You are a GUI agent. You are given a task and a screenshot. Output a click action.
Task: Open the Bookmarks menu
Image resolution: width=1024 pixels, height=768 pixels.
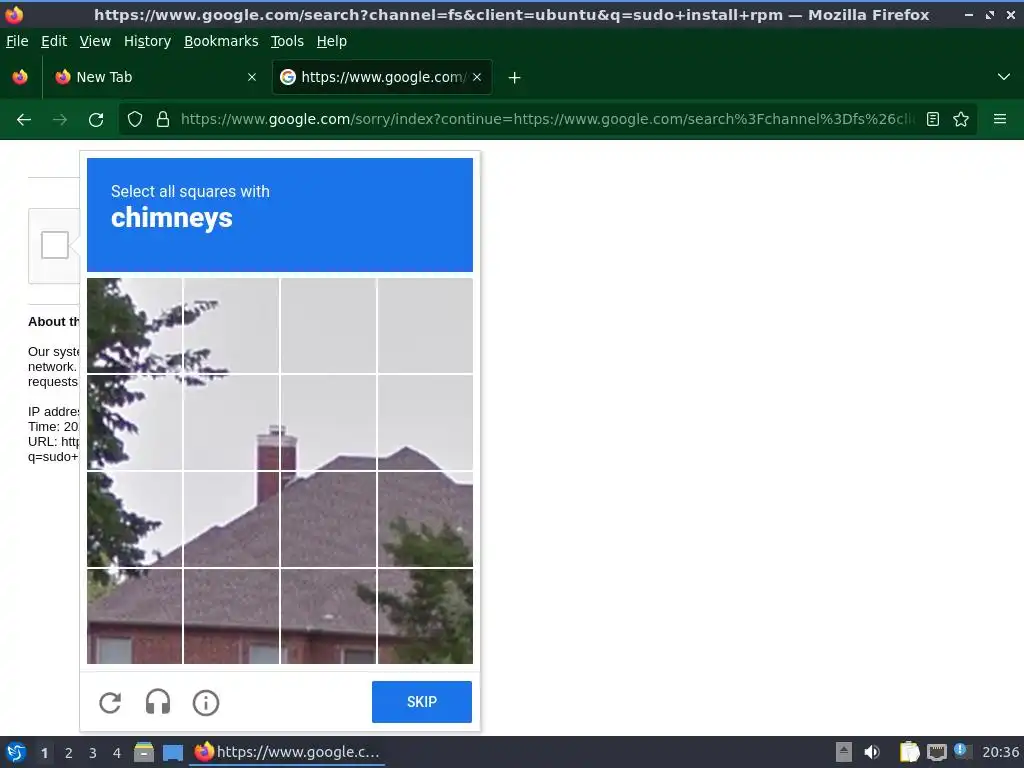click(x=221, y=41)
